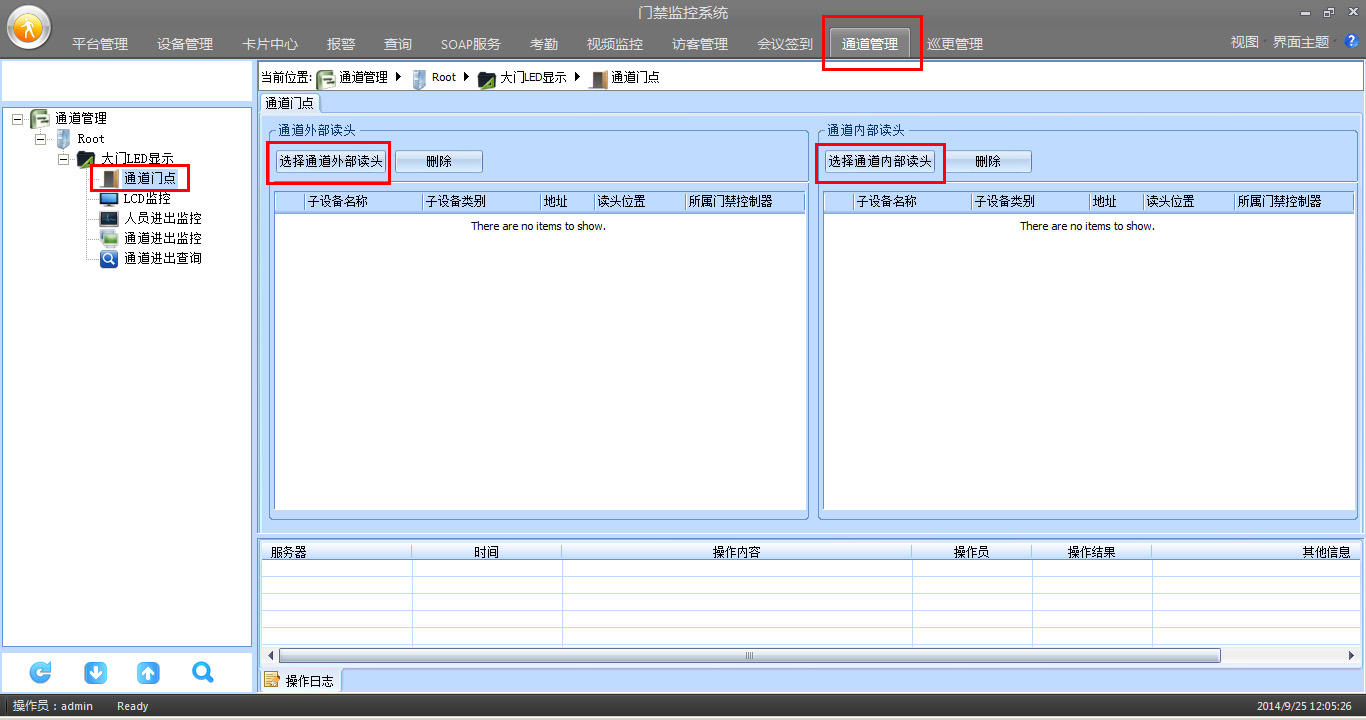The height and width of the screenshot is (720, 1366).
Task: Open the 访客管理 menu tab
Action: pyautogui.click(x=700, y=44)
